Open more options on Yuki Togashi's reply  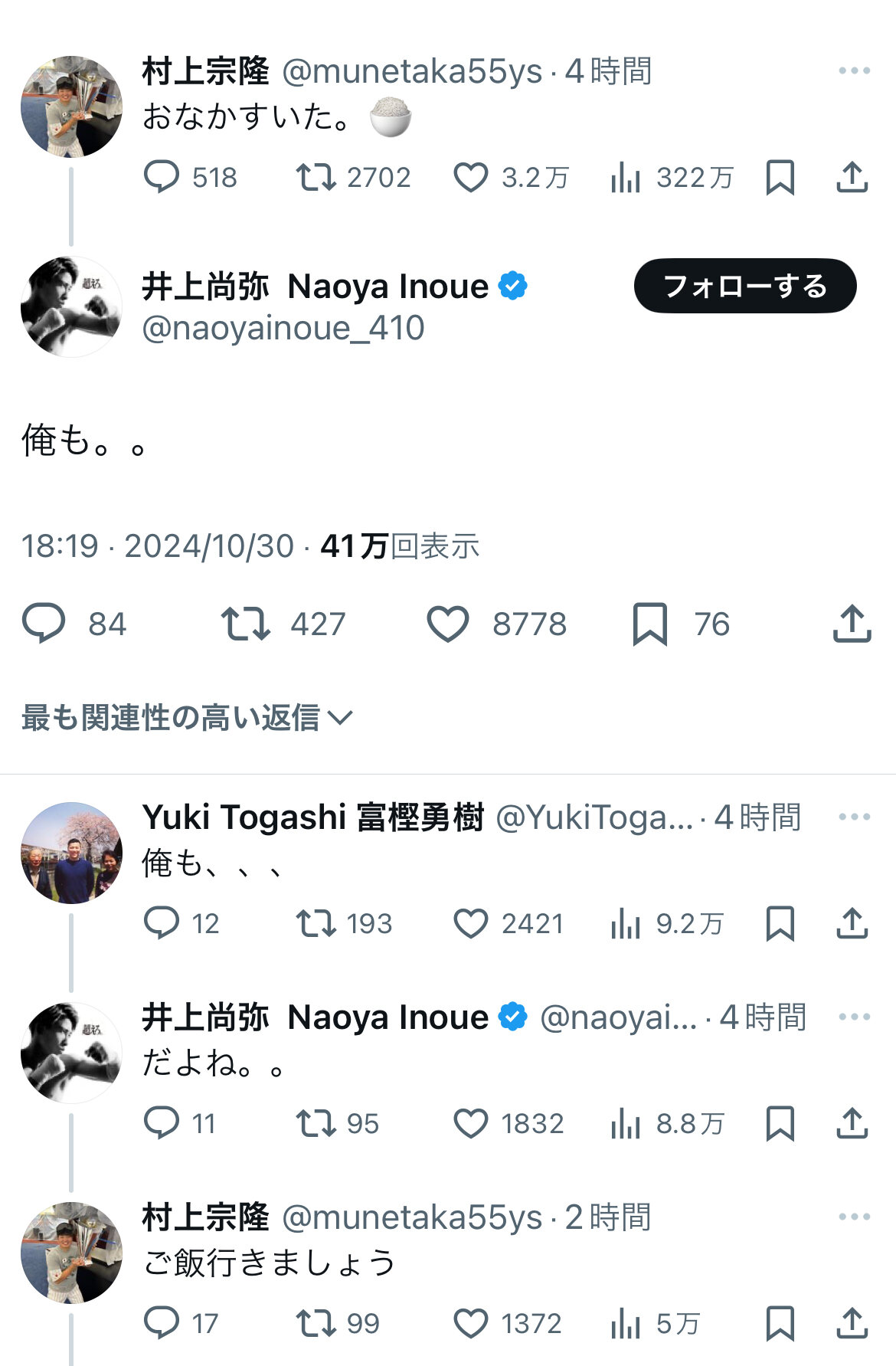(854, 817)
